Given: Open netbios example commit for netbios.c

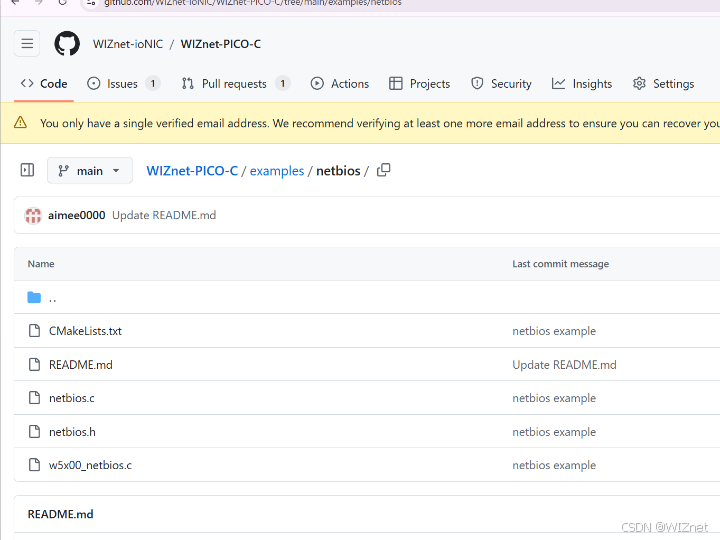Looking at the screenshot, I should coord(554,398).
